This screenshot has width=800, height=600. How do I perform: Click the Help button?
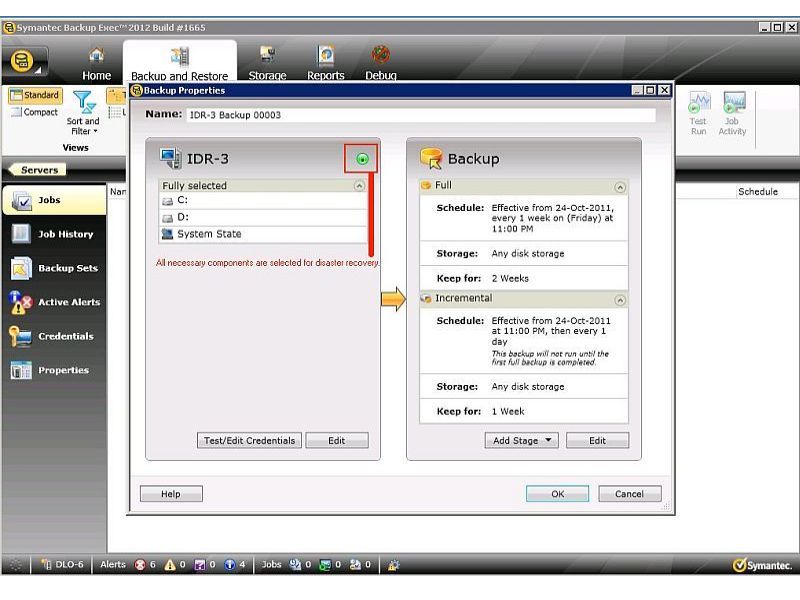pos(171,494)
